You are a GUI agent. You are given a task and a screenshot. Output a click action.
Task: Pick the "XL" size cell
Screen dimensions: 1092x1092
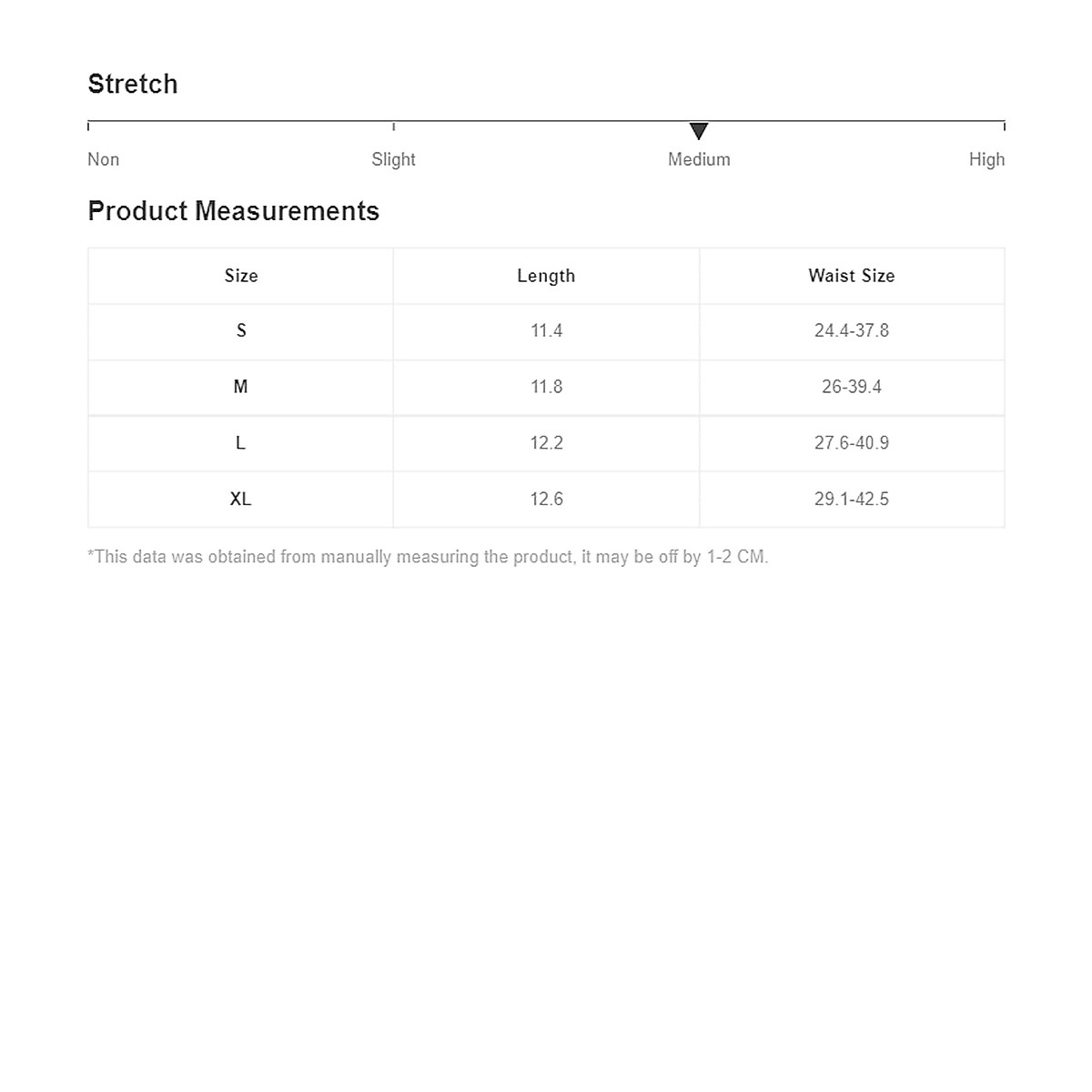tap(241, 499)
